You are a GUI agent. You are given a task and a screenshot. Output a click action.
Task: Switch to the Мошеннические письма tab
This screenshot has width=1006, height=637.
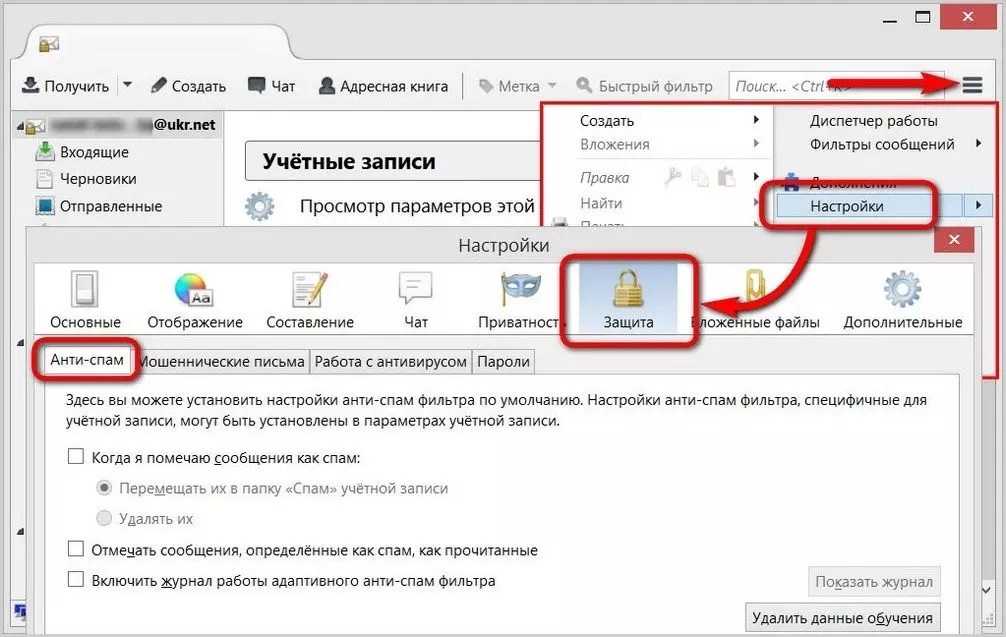[x=222, y=361]
